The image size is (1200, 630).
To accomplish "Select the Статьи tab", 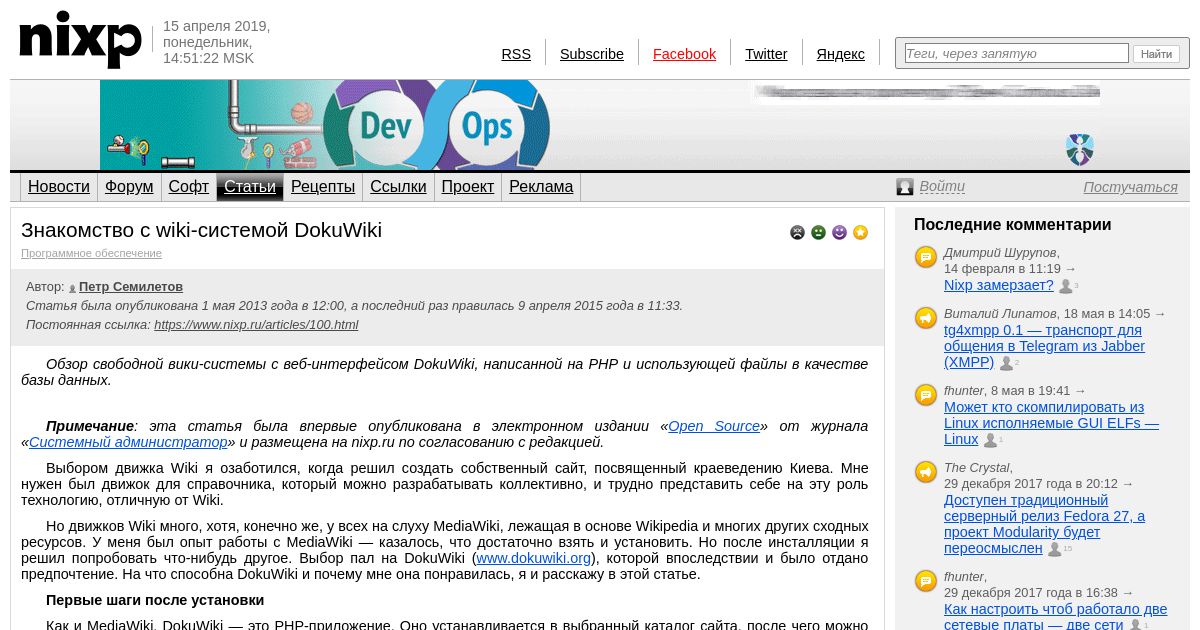I will point(250,187).
